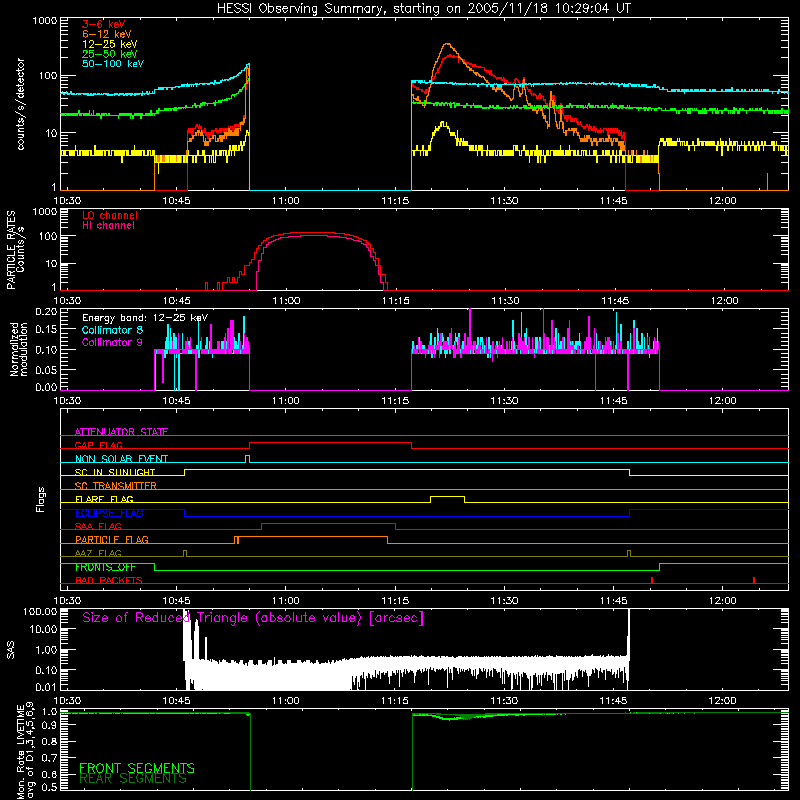Click the 100.00 tick value on SAS axis
Image resolution: width=800 pixels, height=800 pixels.
tap(40, 611)
